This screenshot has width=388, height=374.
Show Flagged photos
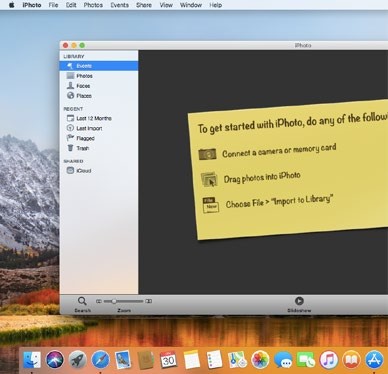[x=80, y=138]
